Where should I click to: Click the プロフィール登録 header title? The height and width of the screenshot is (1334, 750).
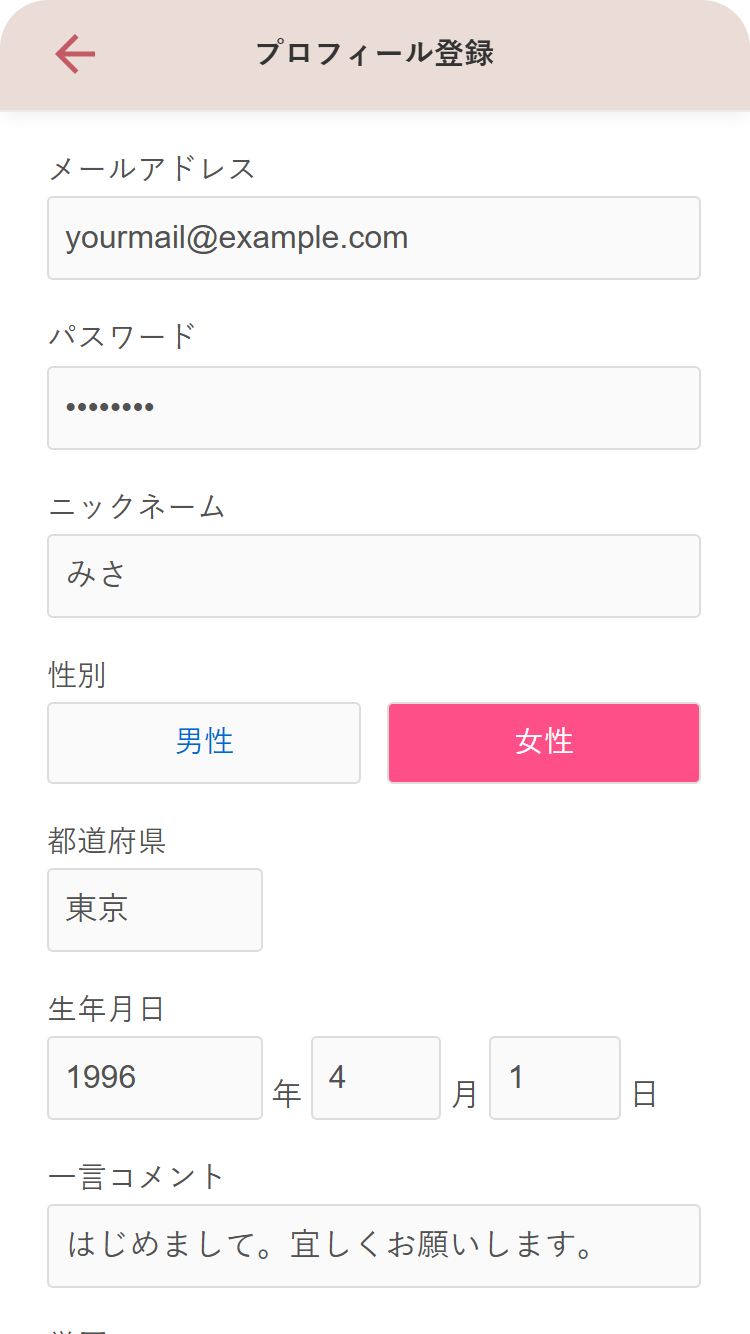click(375, 54)
